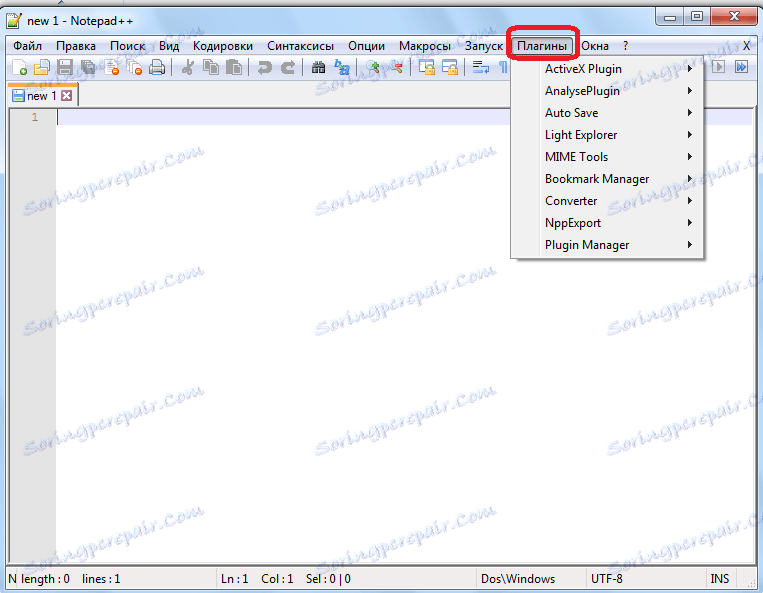
Task: Close the new 1 tab with its X
Action: pyautogui.click(x=67, y=95)
